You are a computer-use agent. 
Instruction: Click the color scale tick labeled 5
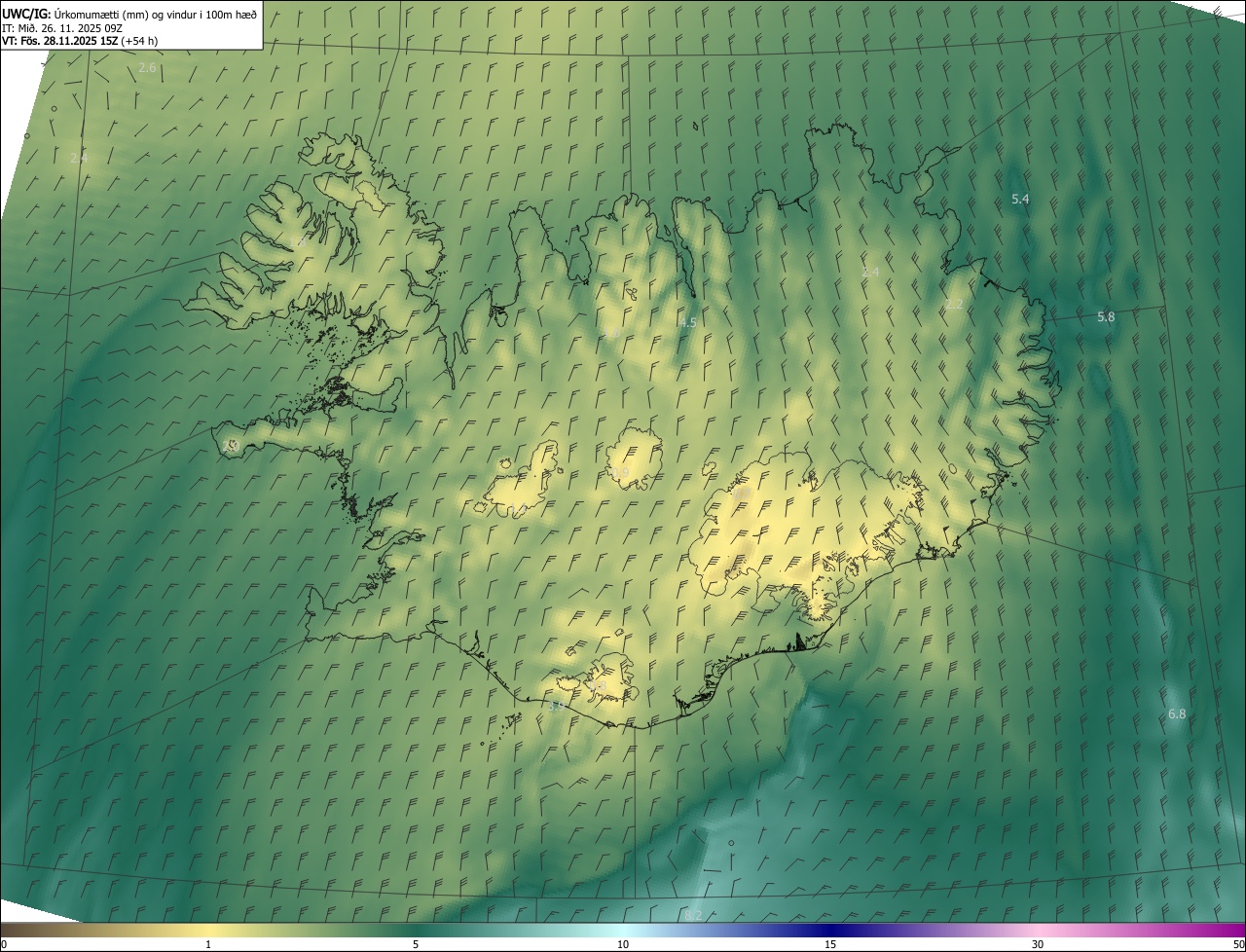(x=416, y=944)
